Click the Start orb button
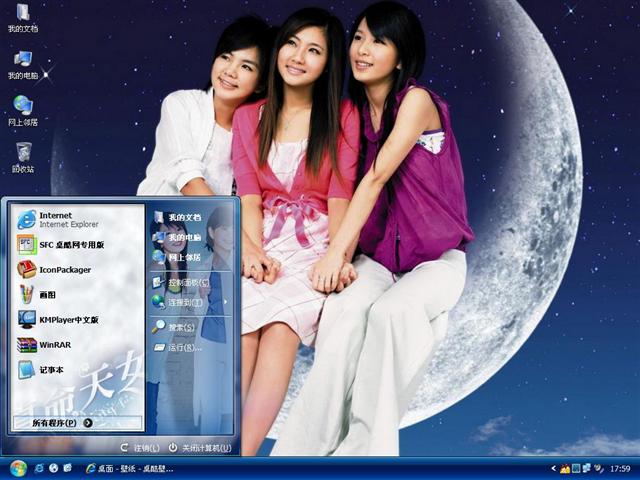 (x=18, y=468)
